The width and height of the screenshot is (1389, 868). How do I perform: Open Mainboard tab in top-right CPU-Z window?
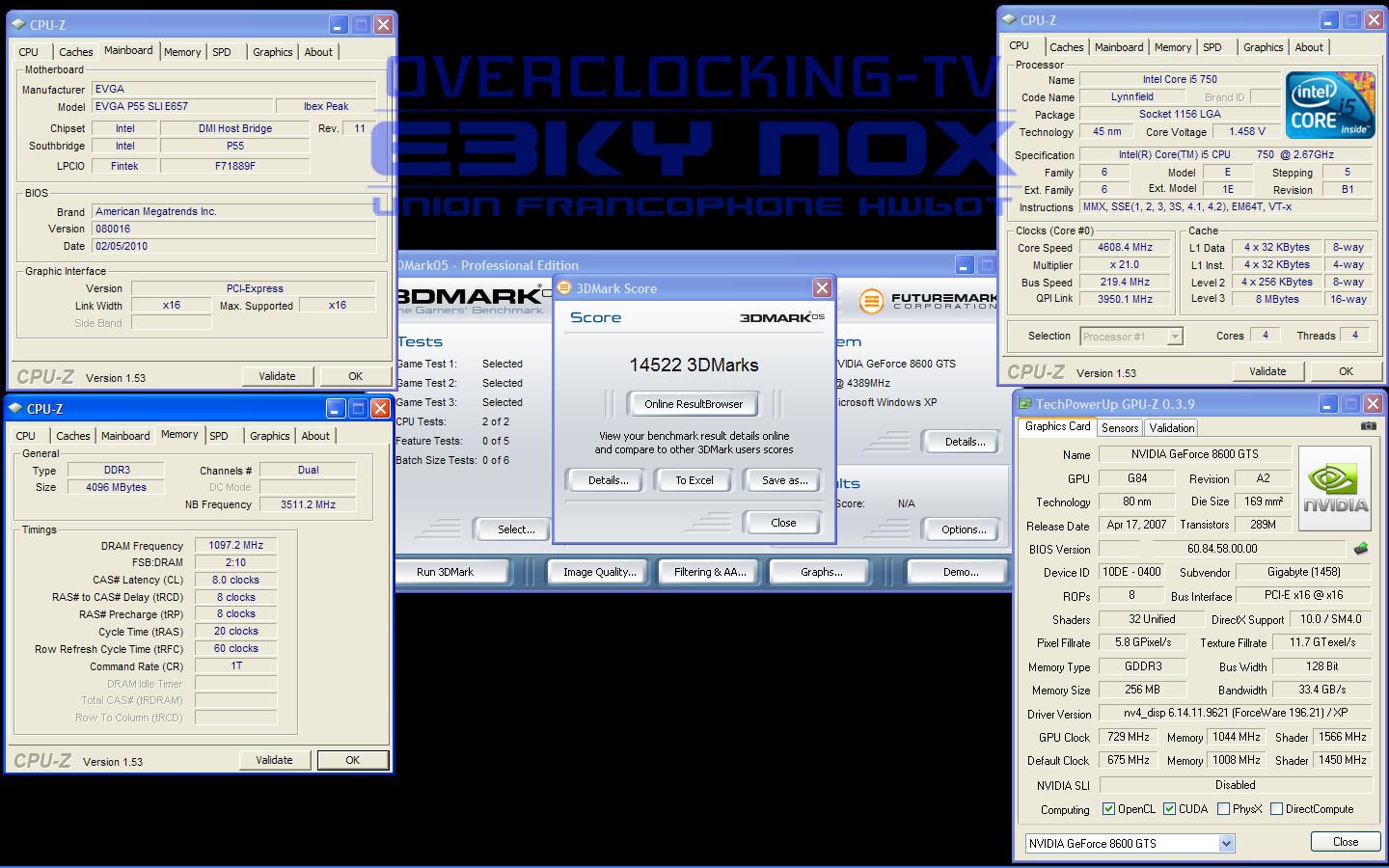[1119, 47]
